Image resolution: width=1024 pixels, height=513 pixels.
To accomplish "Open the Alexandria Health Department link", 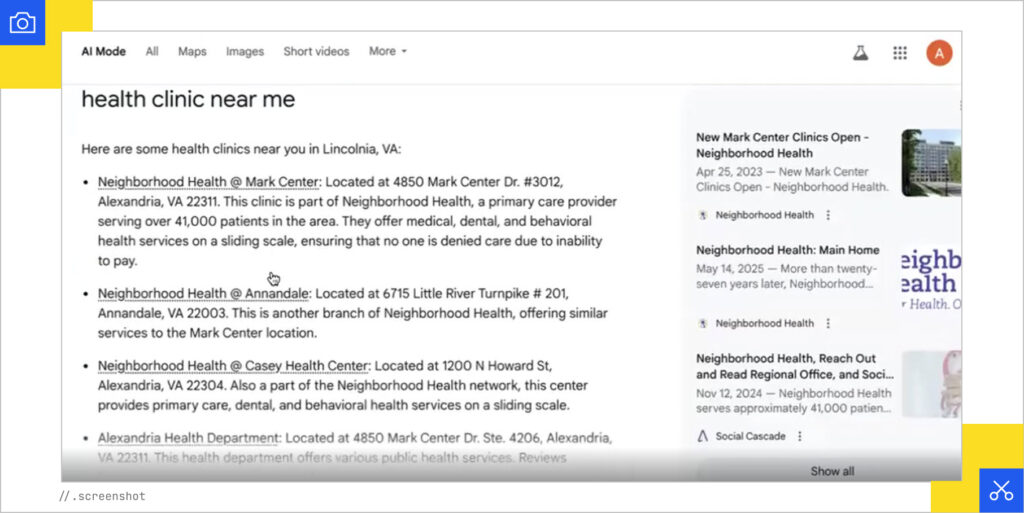I will (x=187, y=438).
